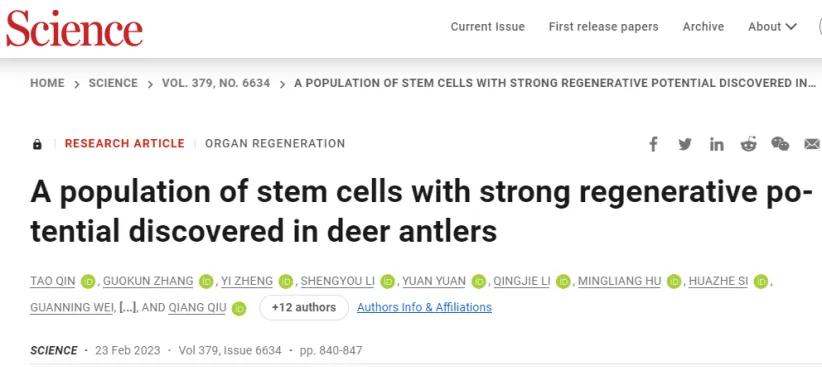This screenshot has width=822, height=367.
Task: Go to First release papers
Action: [x=603, y=27]
